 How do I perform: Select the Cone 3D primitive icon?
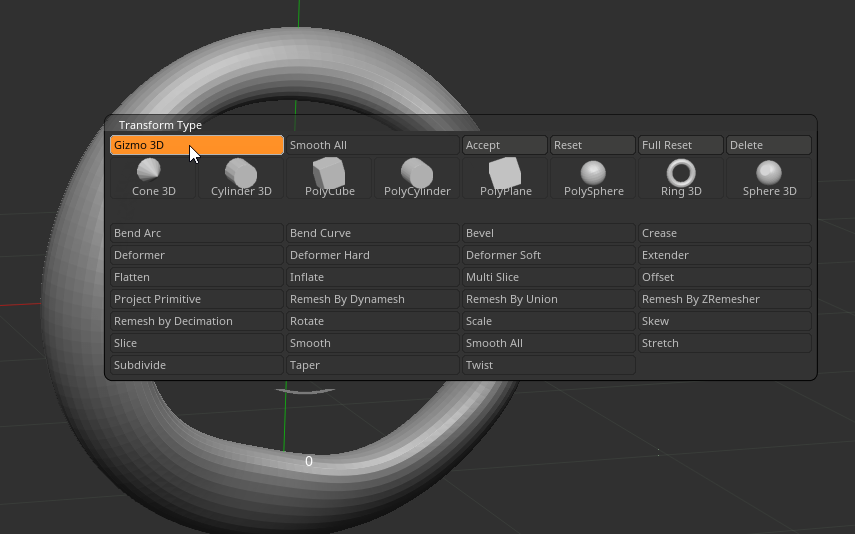pos(153,177)
